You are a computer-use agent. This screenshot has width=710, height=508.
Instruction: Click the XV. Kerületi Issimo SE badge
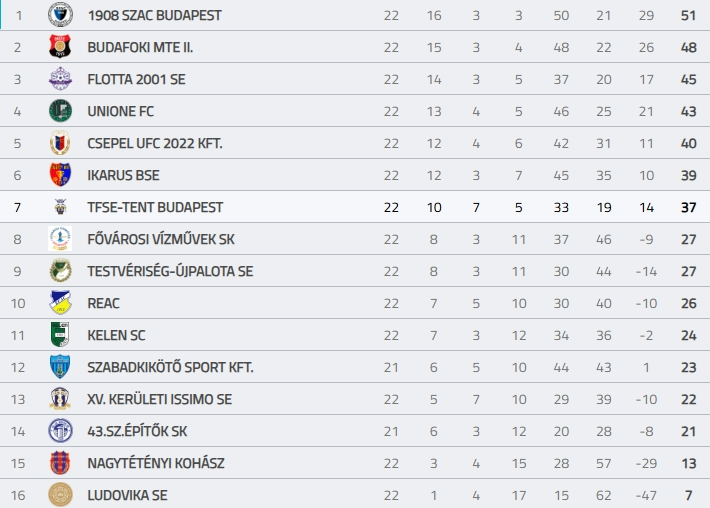[60, 399]
